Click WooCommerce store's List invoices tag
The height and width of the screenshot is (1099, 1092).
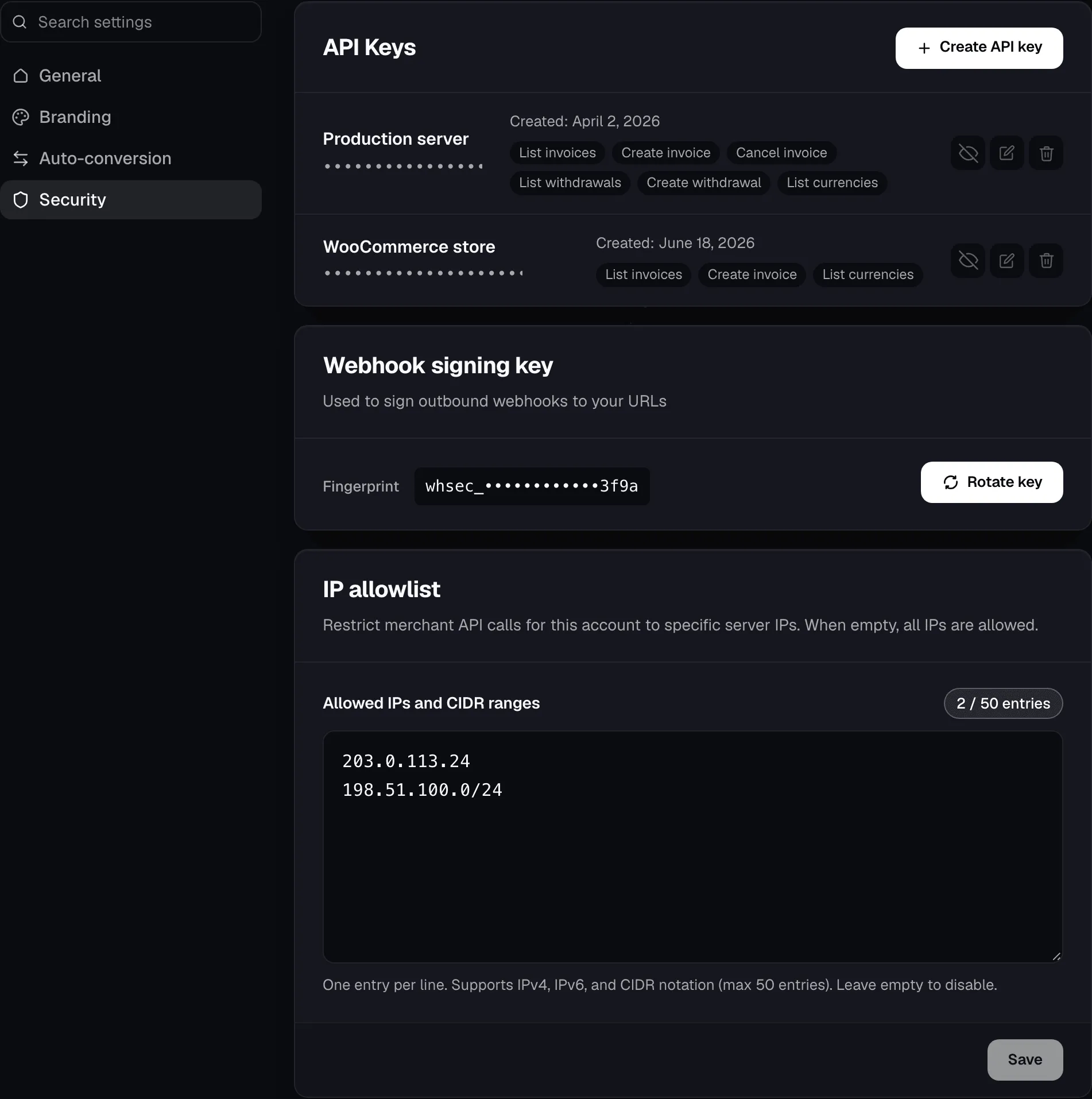(x=643, y=274)
